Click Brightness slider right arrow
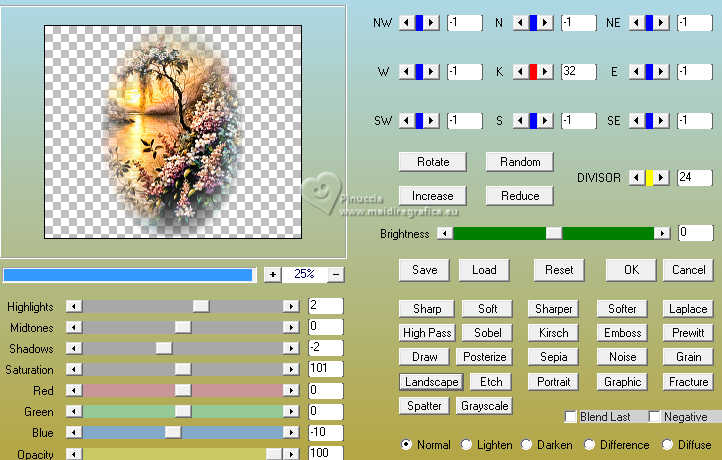 (662, 233)
